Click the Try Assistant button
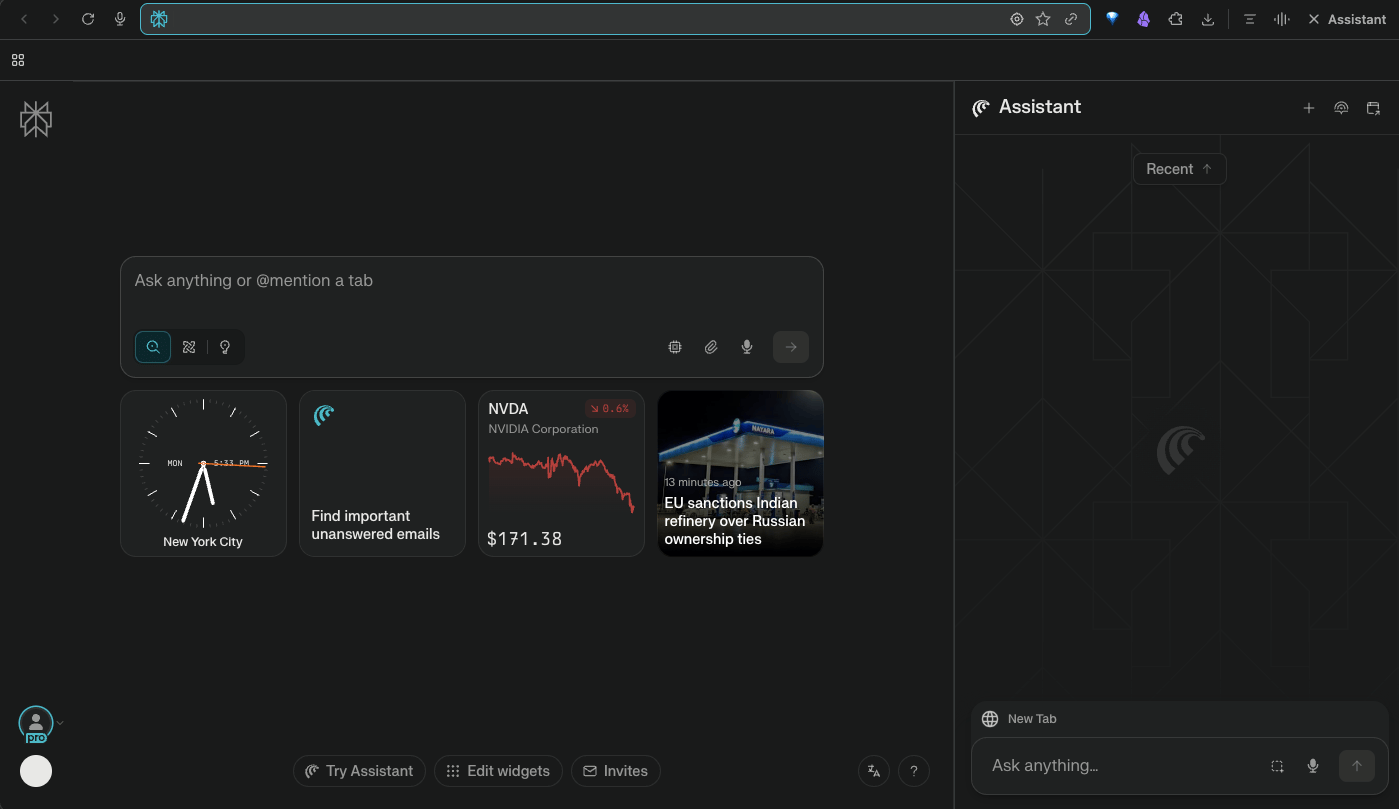Viewport: 1399px width, 809px height. point(359,771)
